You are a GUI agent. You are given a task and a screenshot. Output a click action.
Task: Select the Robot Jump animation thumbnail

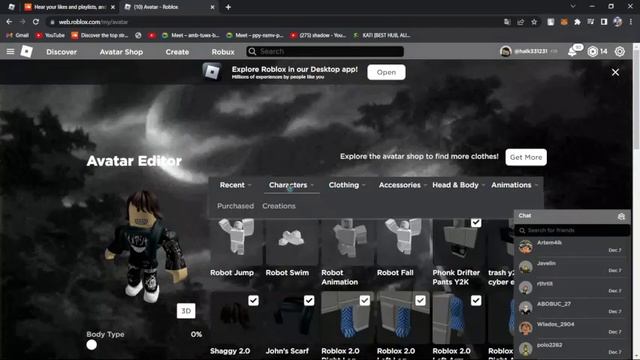(236, 242)
